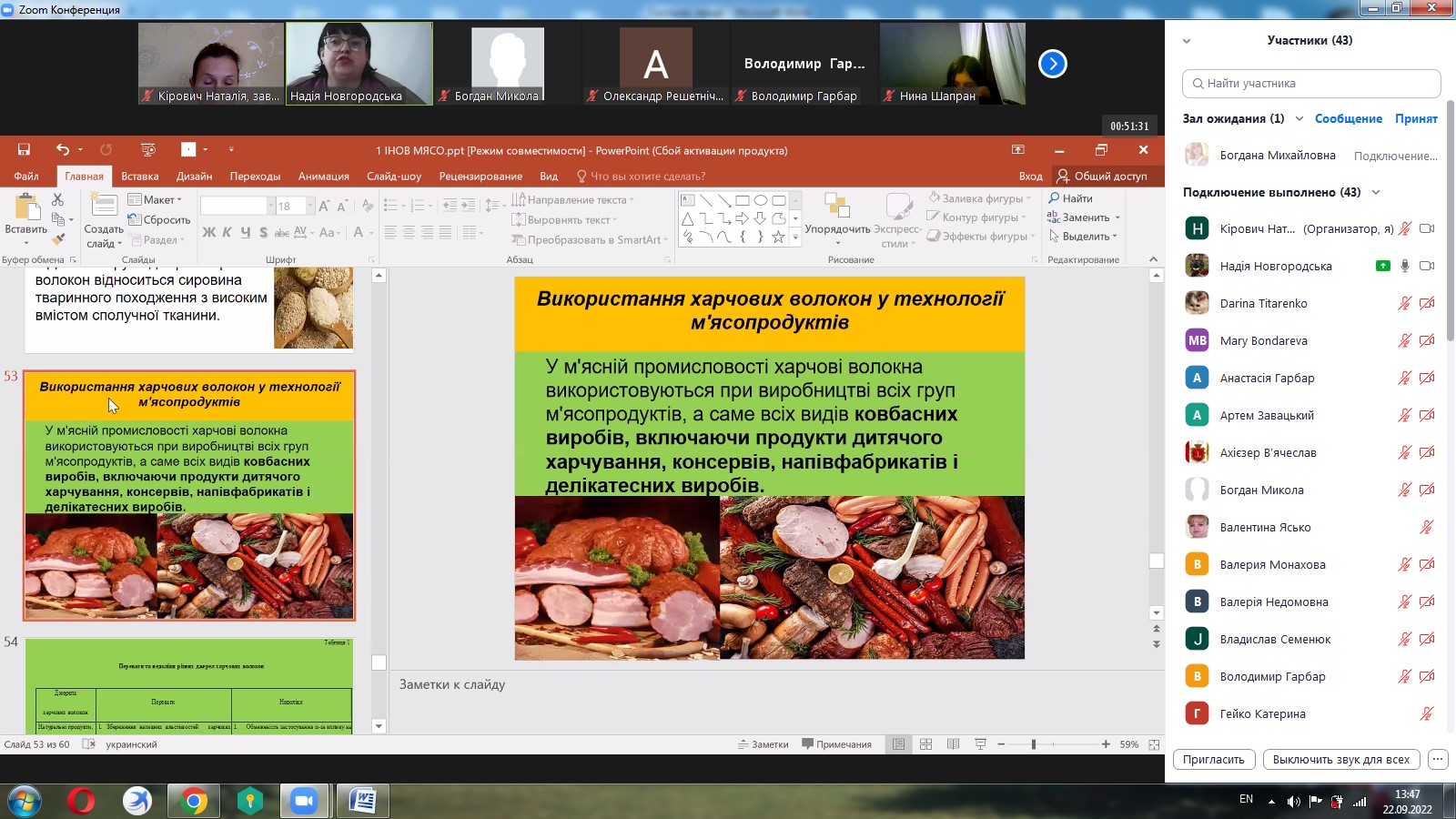Collapse the Участники panel chevron

(1187, 41)
